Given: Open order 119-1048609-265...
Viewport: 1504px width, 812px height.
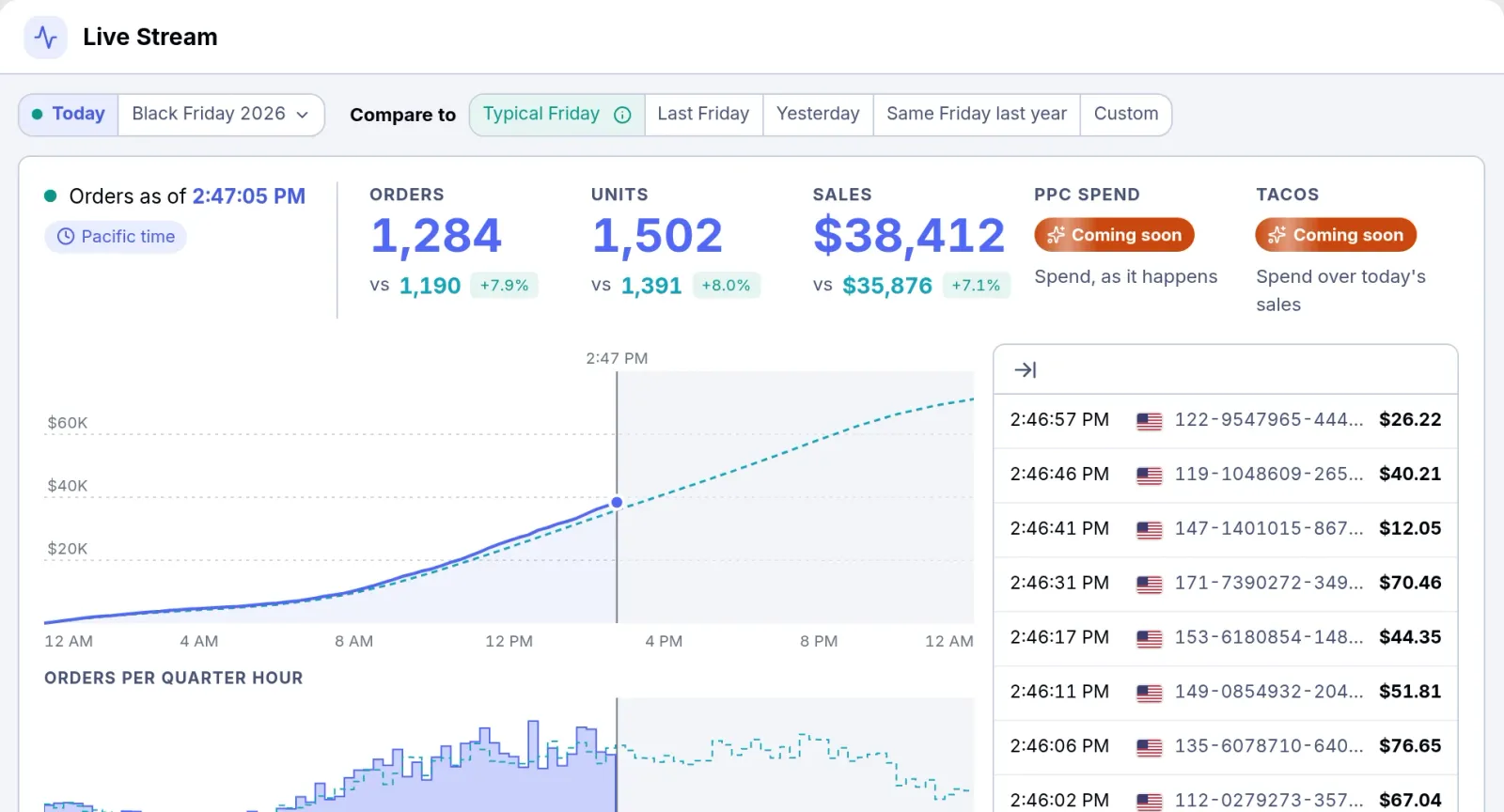Looking at the screenshot, I should [x=1268, y=475].
